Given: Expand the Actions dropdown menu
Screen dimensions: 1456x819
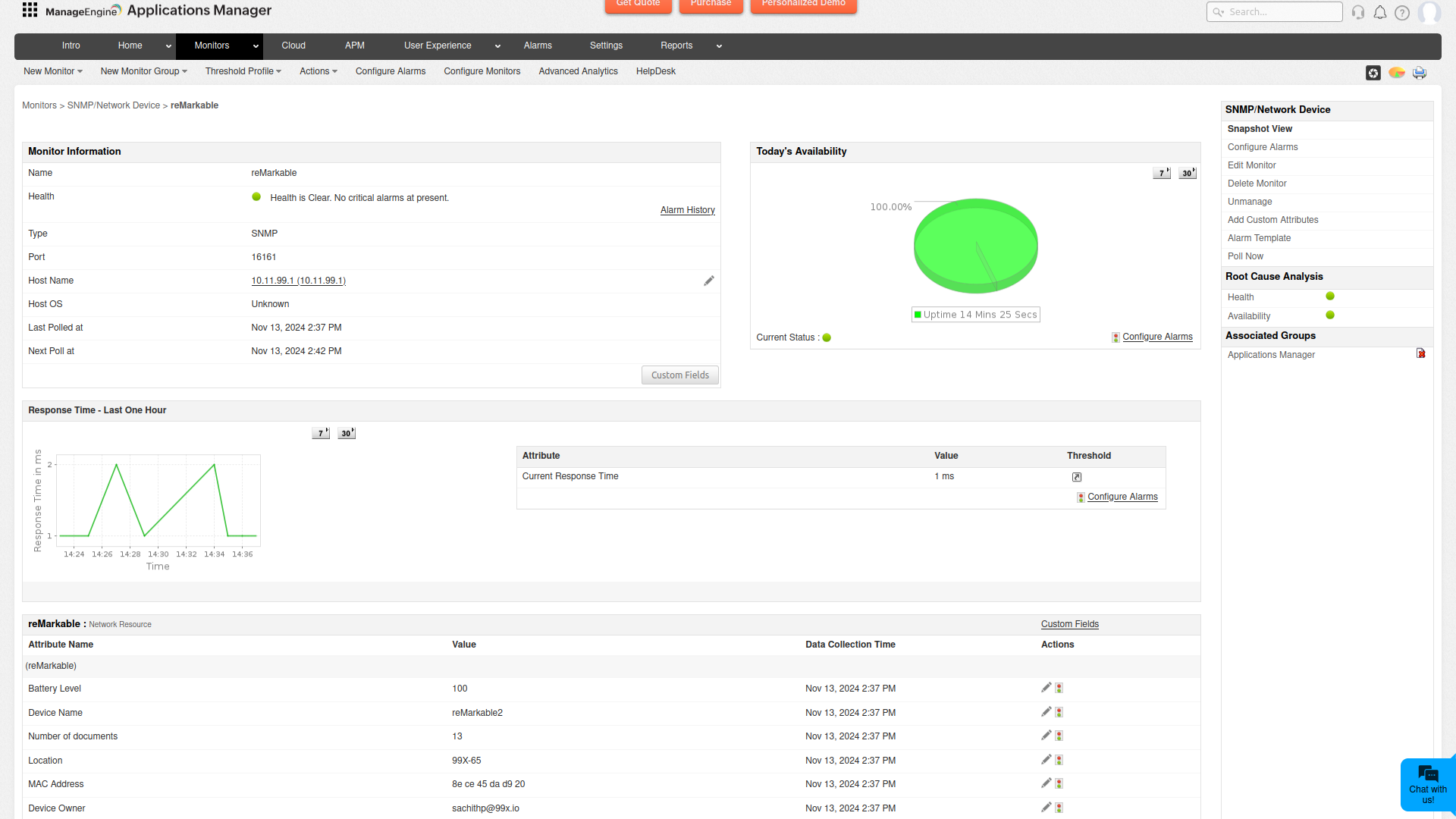Looking at the screenshot, I should (318, 71).
